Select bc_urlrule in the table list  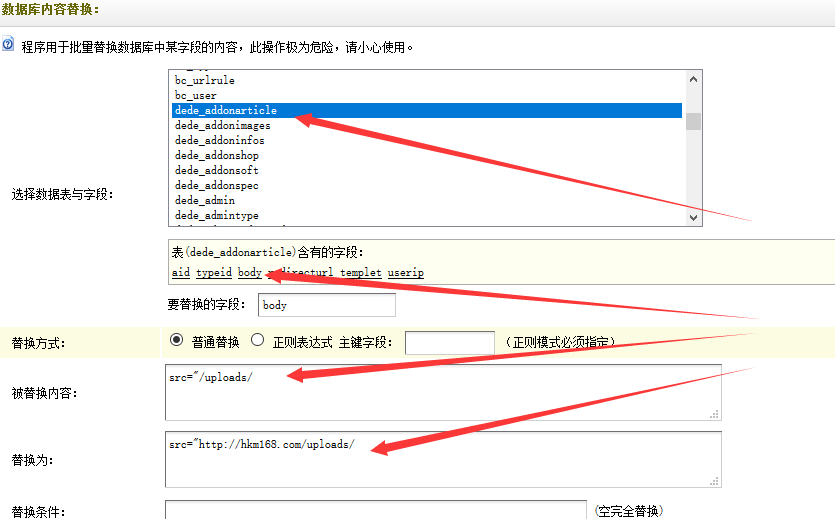(427, 80)
